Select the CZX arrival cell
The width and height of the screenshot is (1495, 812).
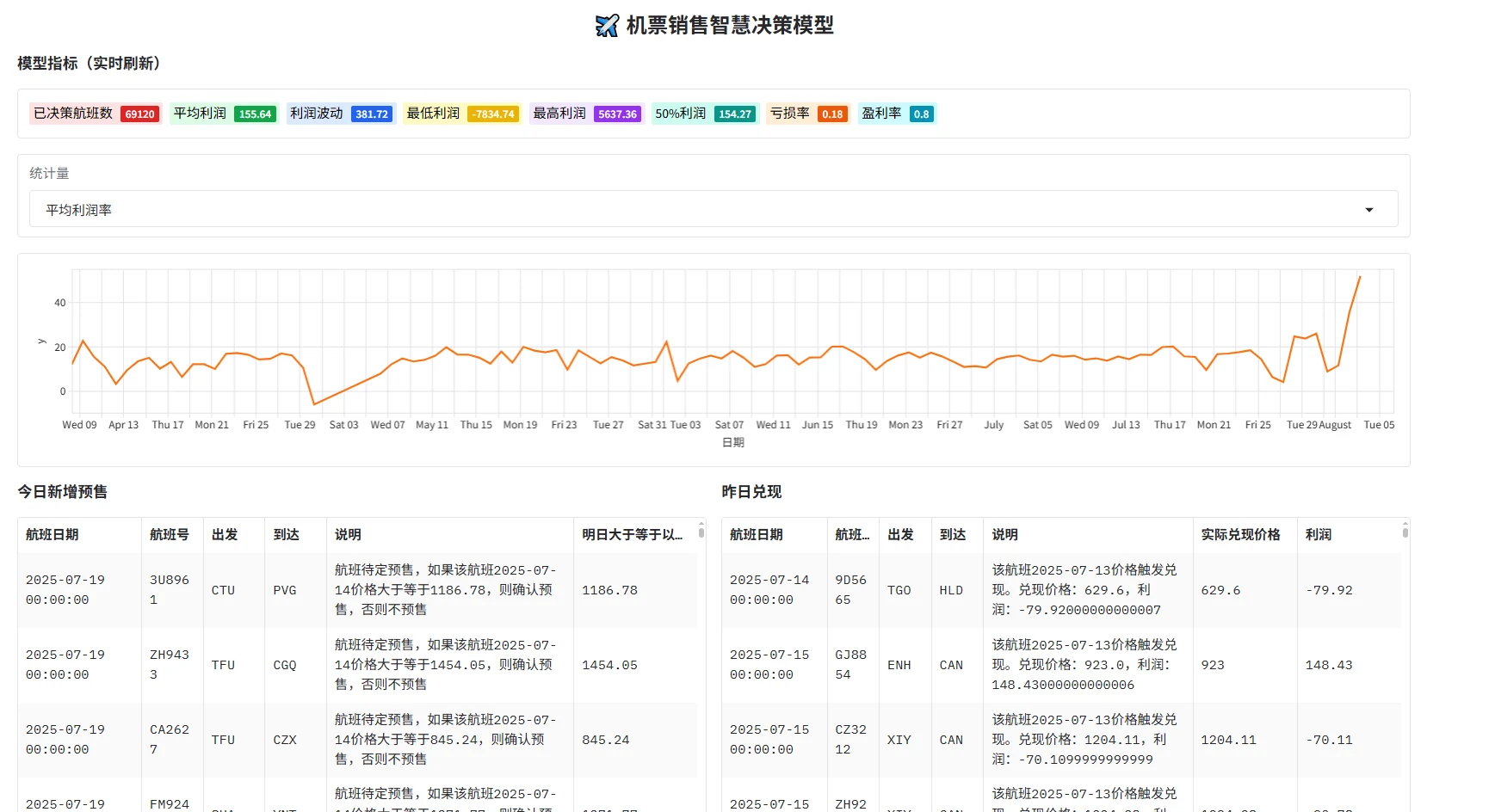click(x=296, y=740)
